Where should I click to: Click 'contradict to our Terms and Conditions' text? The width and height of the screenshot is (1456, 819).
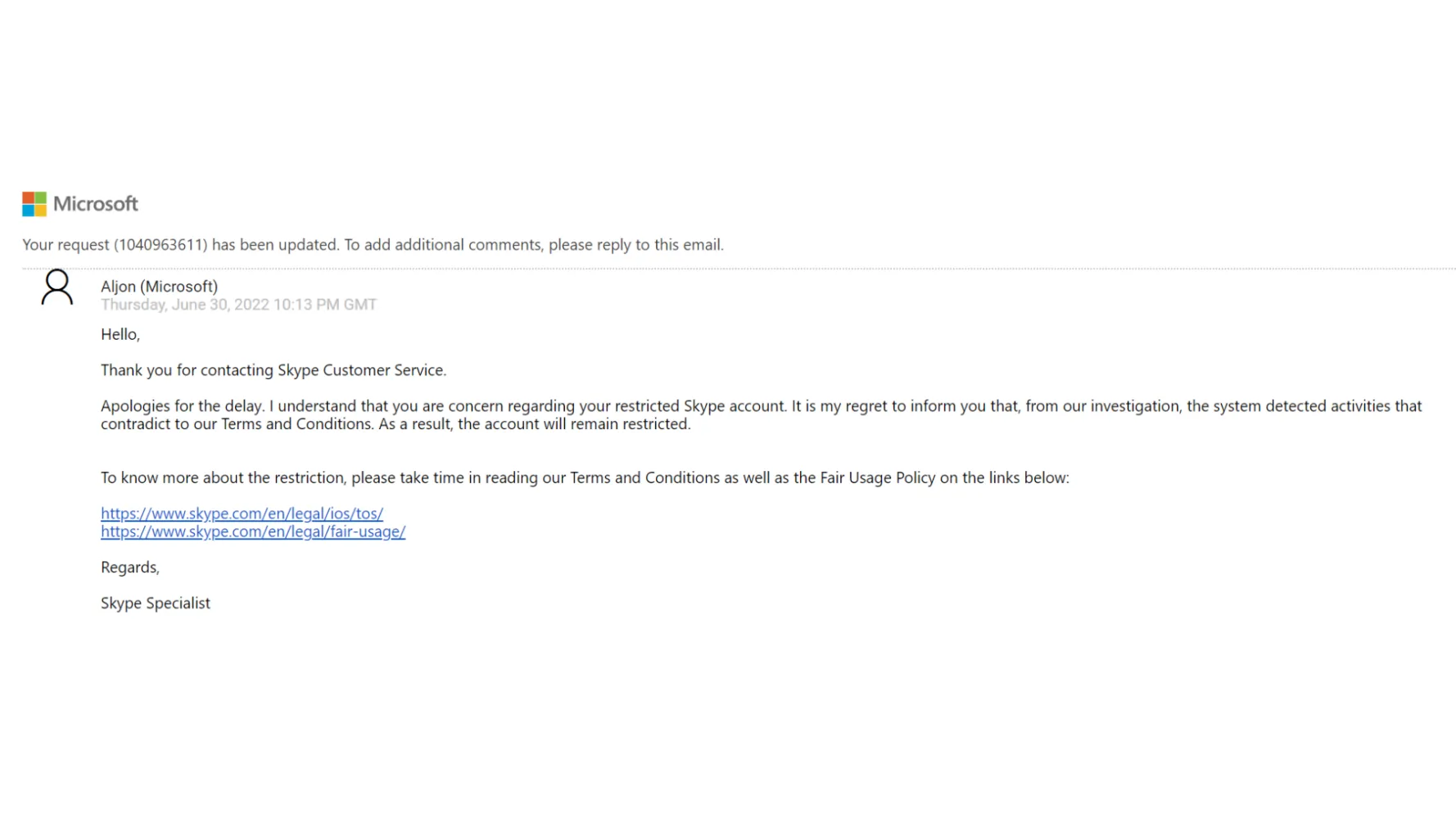click(236, 424)
